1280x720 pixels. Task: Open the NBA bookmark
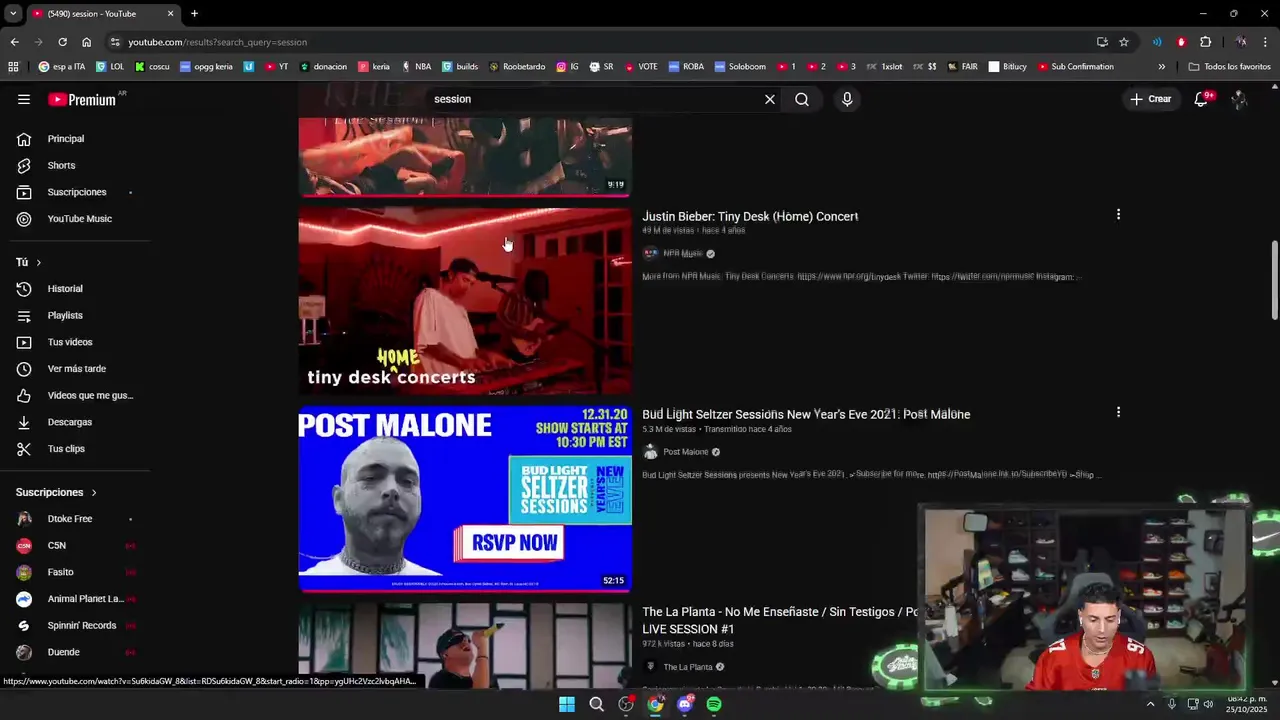point(416,67)
